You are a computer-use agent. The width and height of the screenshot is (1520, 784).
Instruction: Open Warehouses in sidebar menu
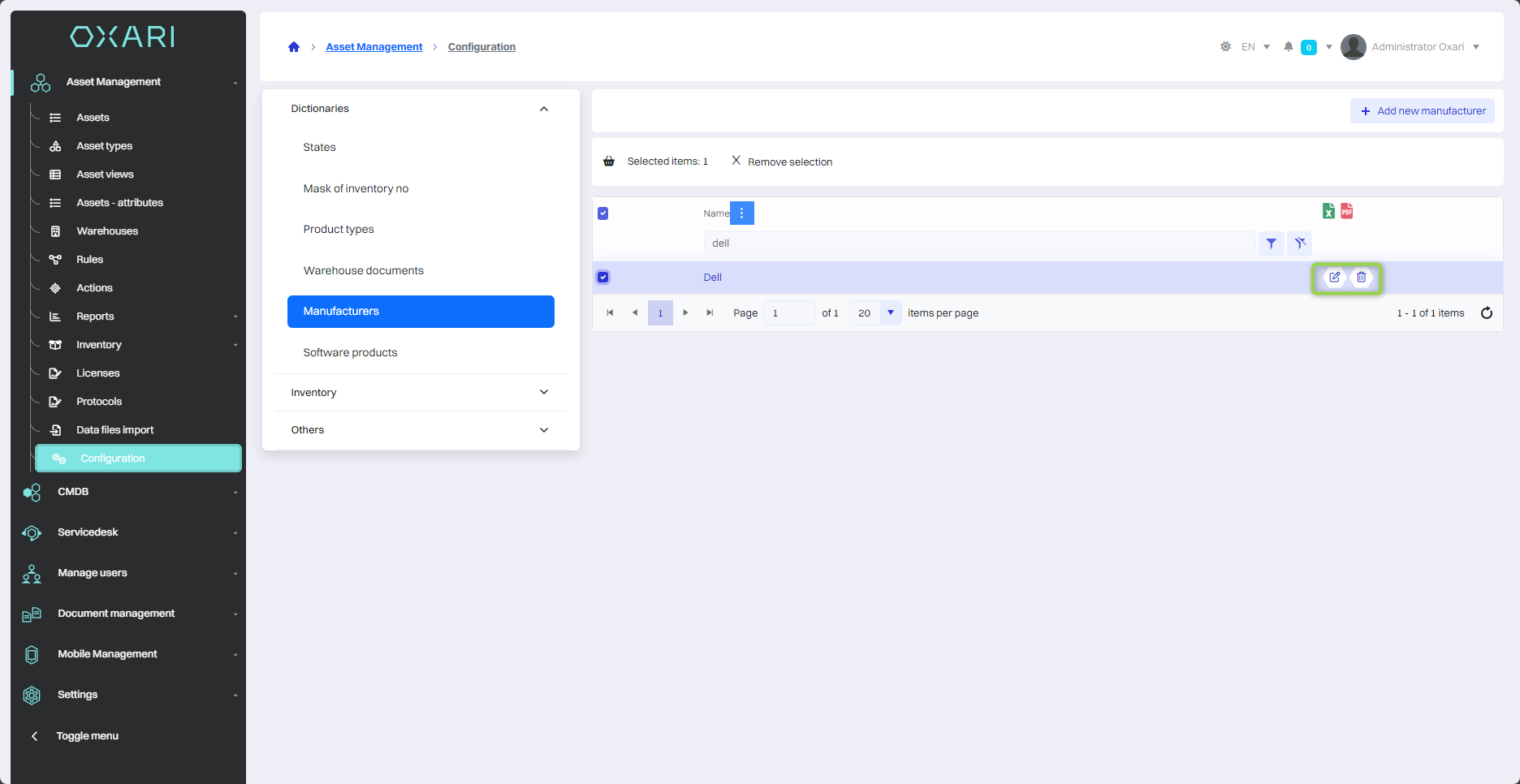107,231
